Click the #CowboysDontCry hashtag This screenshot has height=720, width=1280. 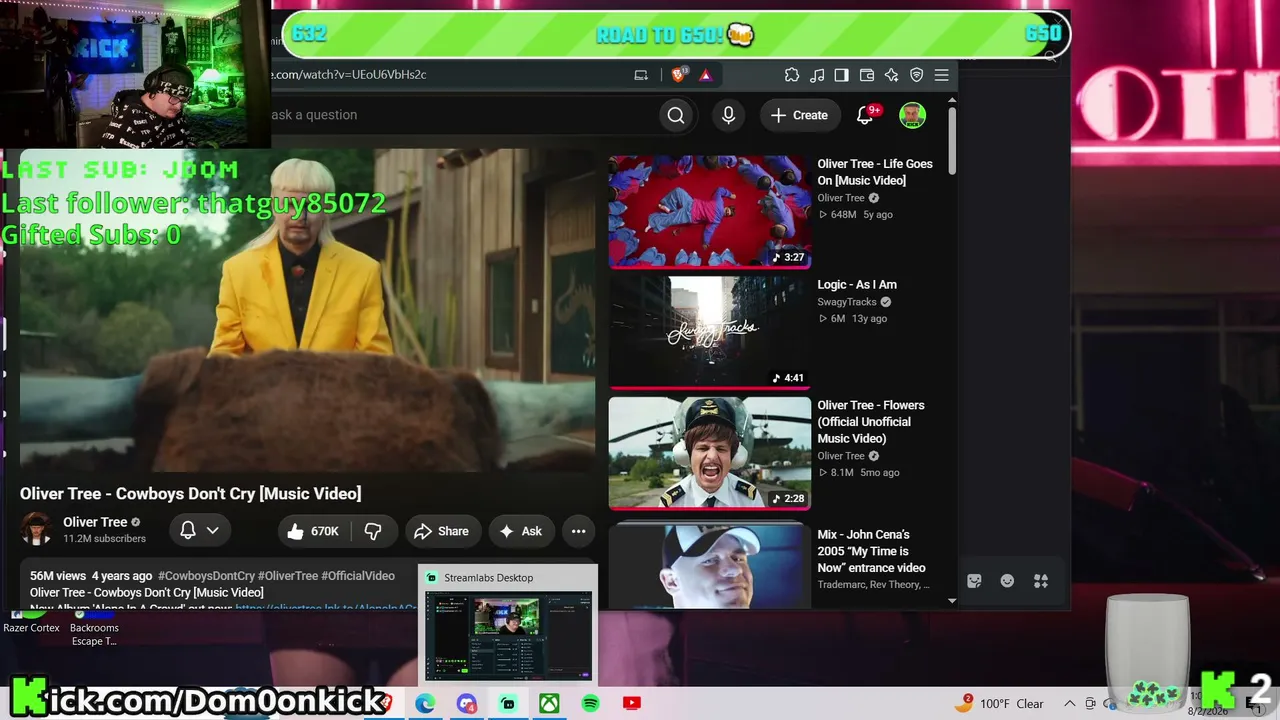pyautogui.click(x=206, y=576)
